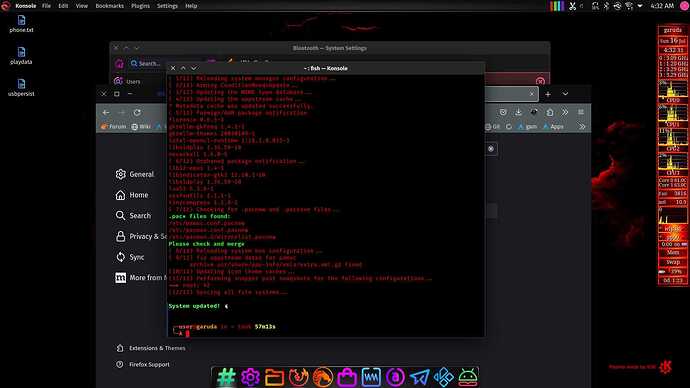Open the Firefox hamburger menu
Viewport: 690px width, 388px height.
(x=581, y=113)
